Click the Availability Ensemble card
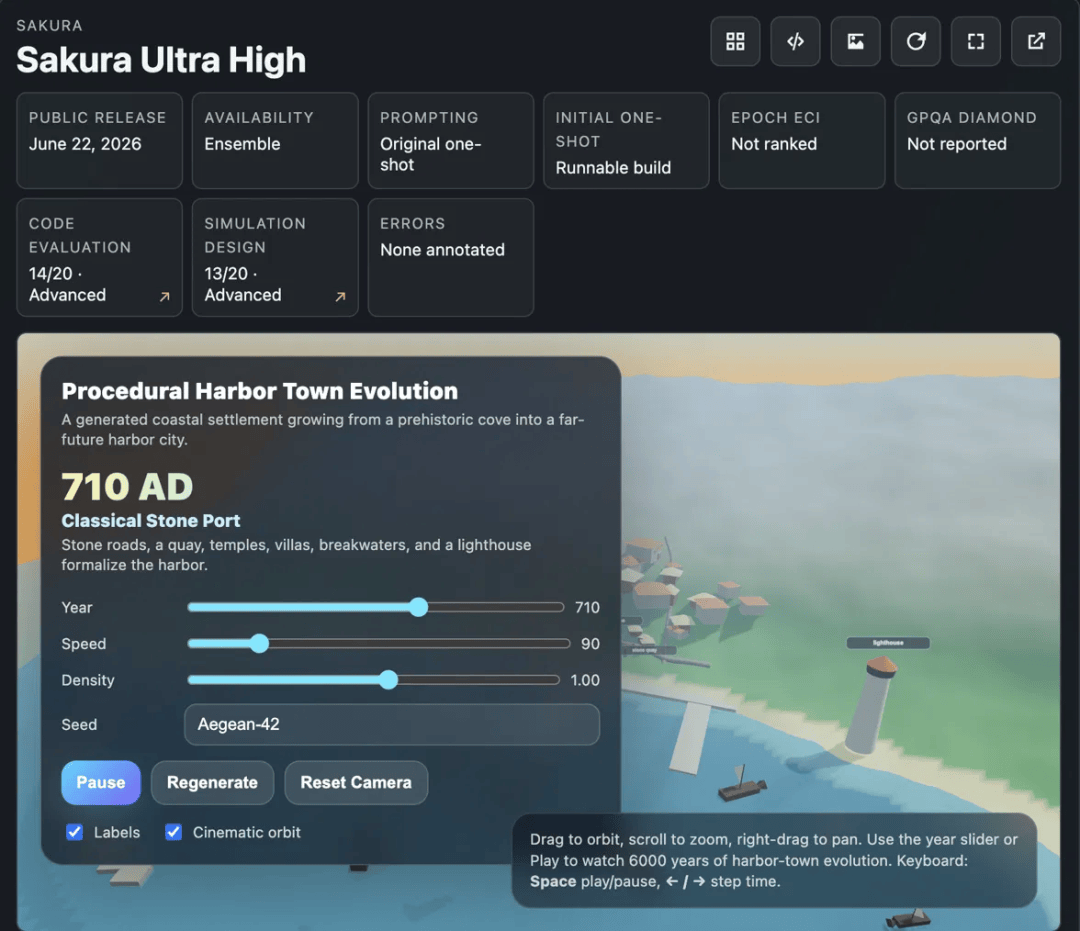 275,140
